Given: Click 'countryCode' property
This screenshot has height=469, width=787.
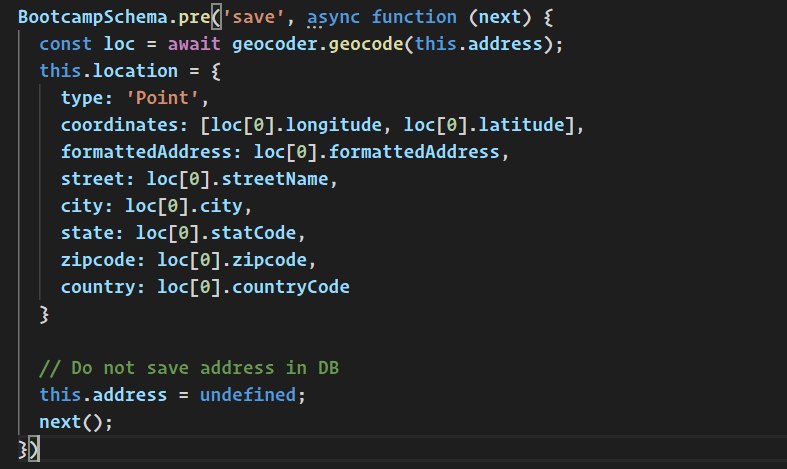Looking at the screenshot, I should pyautogui.click(x=291, y=287).
